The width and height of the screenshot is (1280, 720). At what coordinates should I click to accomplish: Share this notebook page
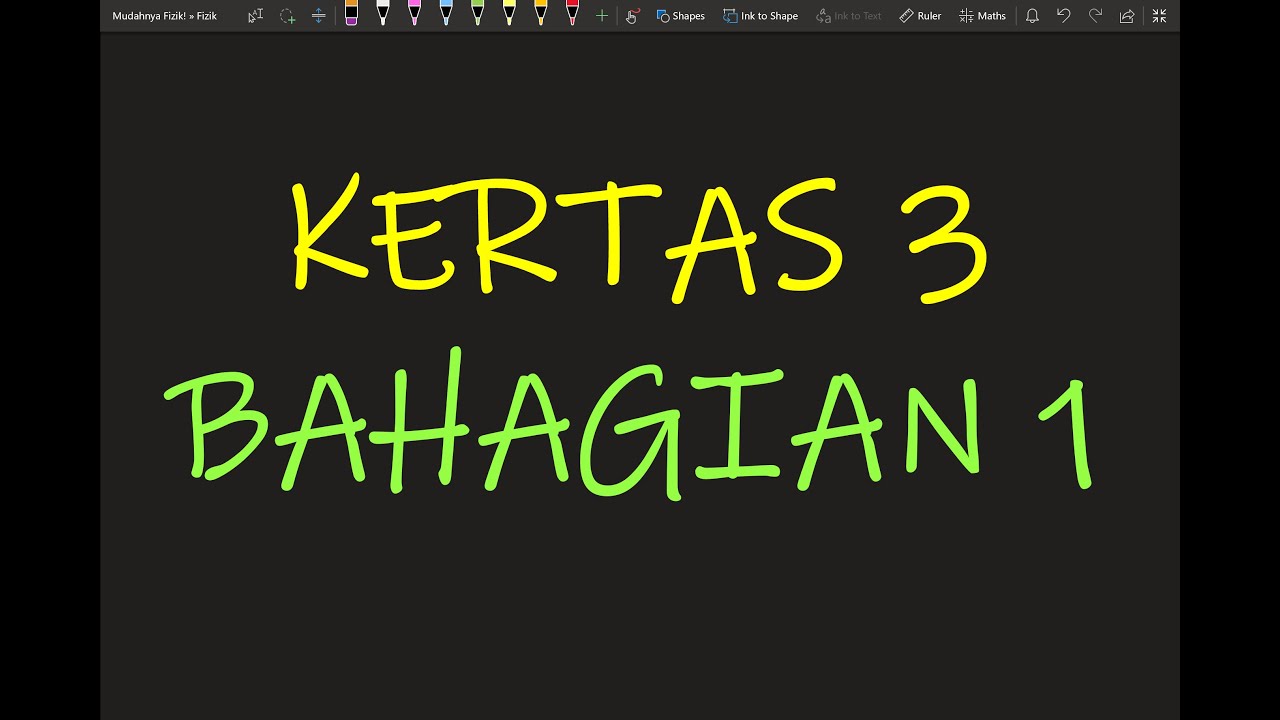[x=1127, y=15]
